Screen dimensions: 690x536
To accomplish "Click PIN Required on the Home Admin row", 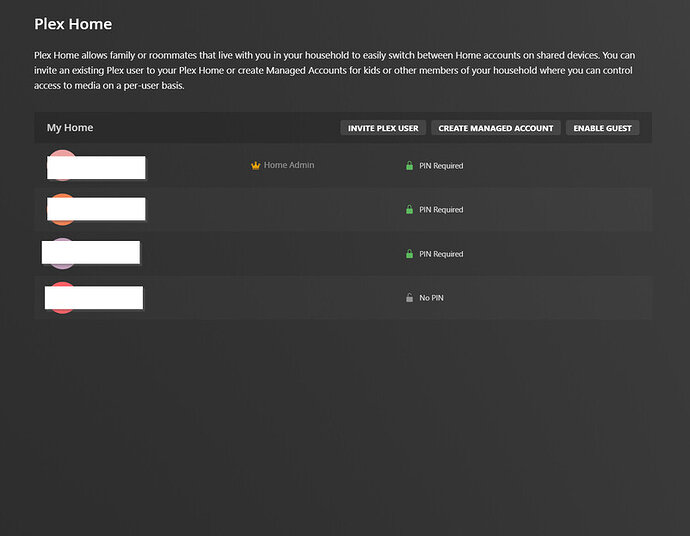I will coord(441,166).
